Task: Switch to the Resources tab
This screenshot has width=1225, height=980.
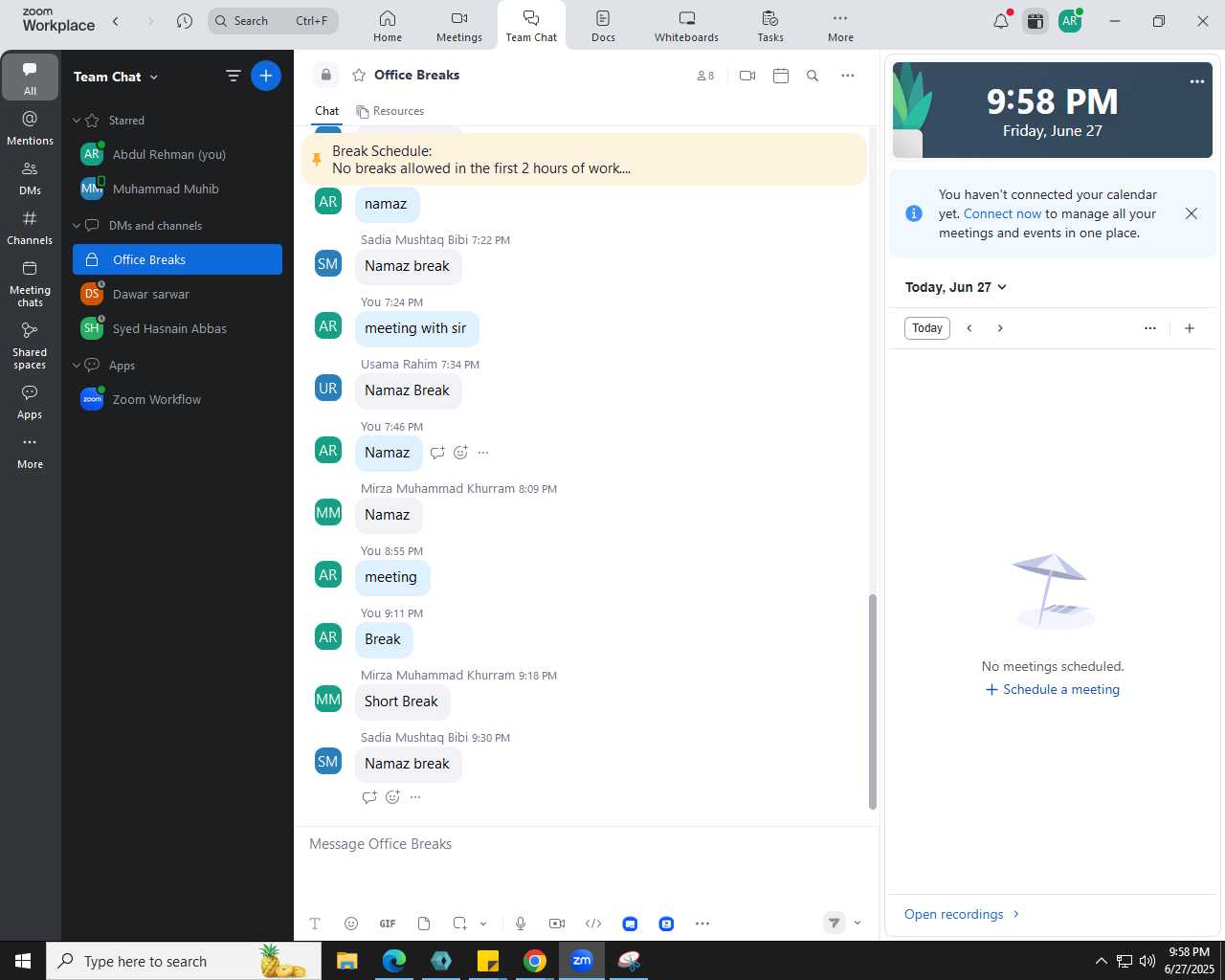Action: coord(390,111)
